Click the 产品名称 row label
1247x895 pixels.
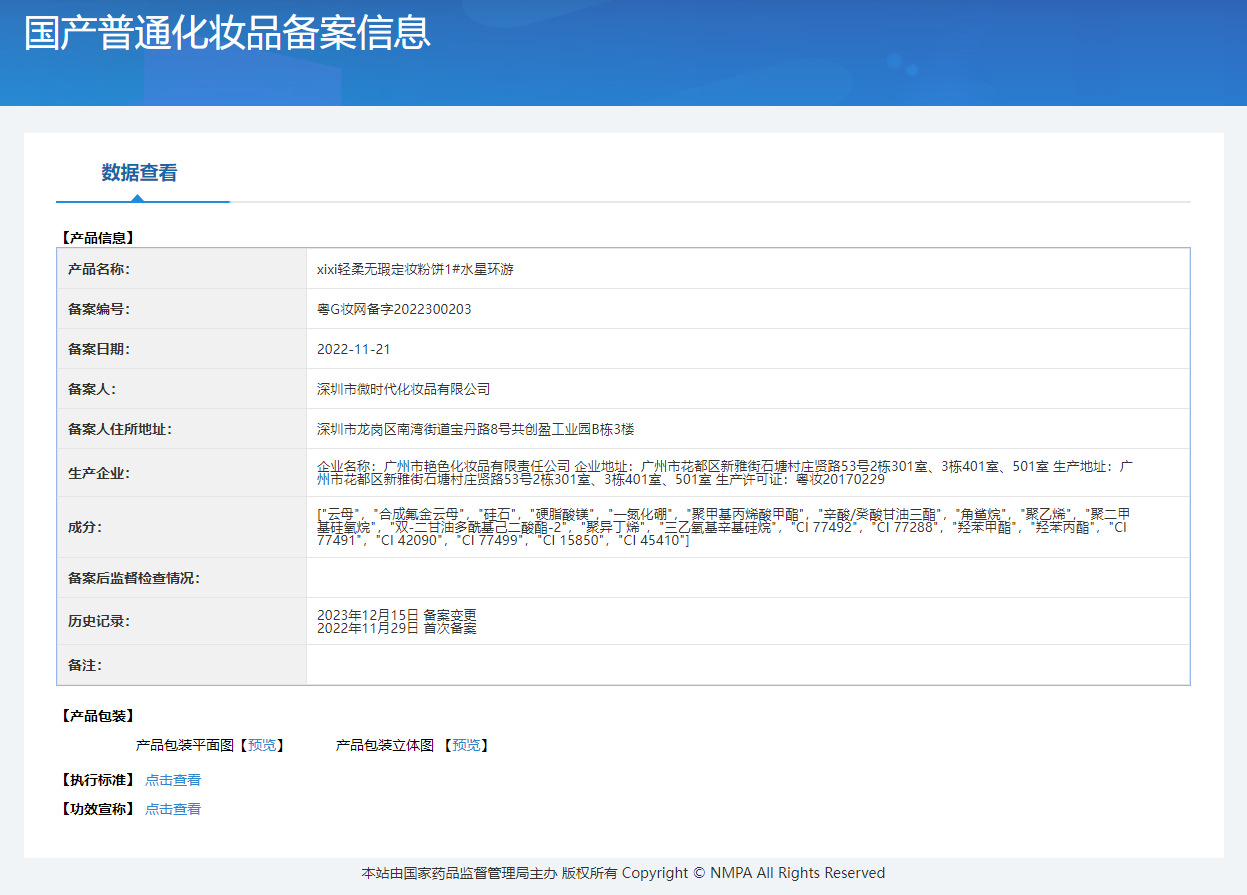[99, 270]
